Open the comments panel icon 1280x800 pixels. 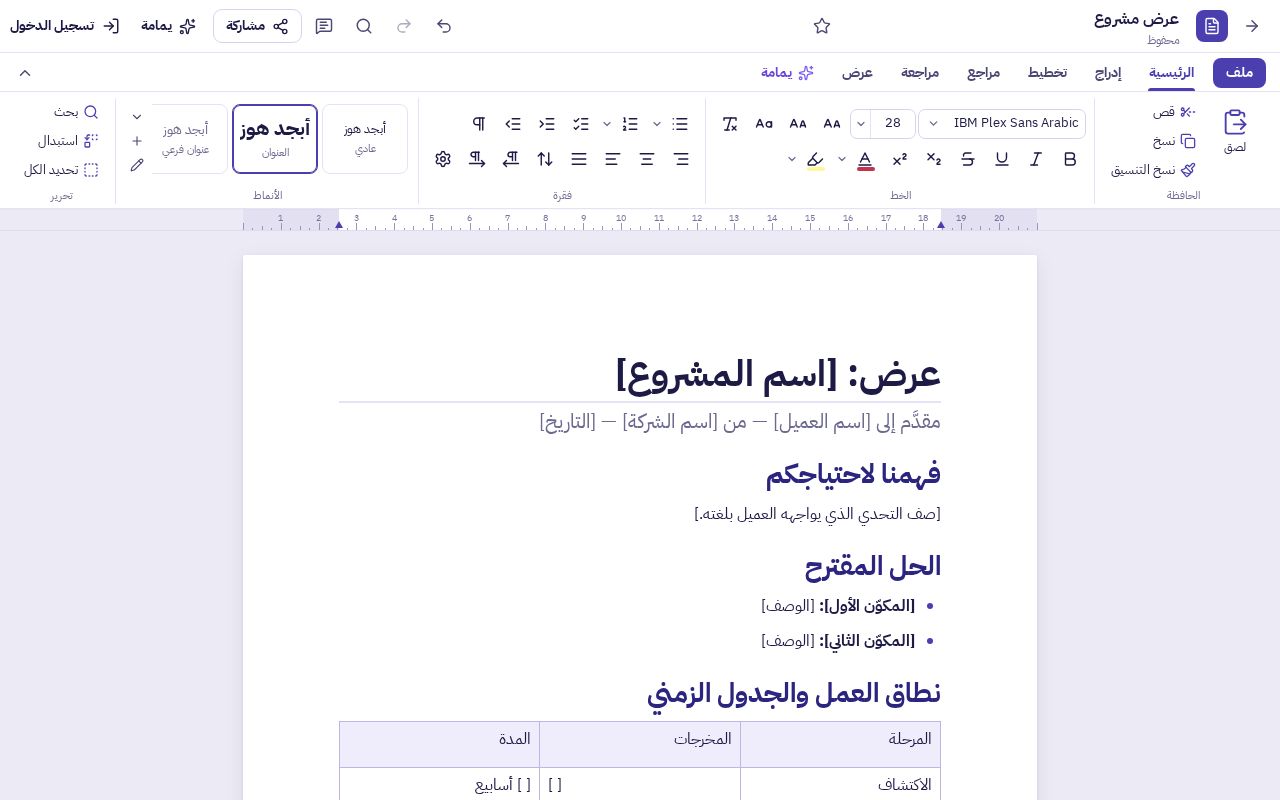click(324, 26)
